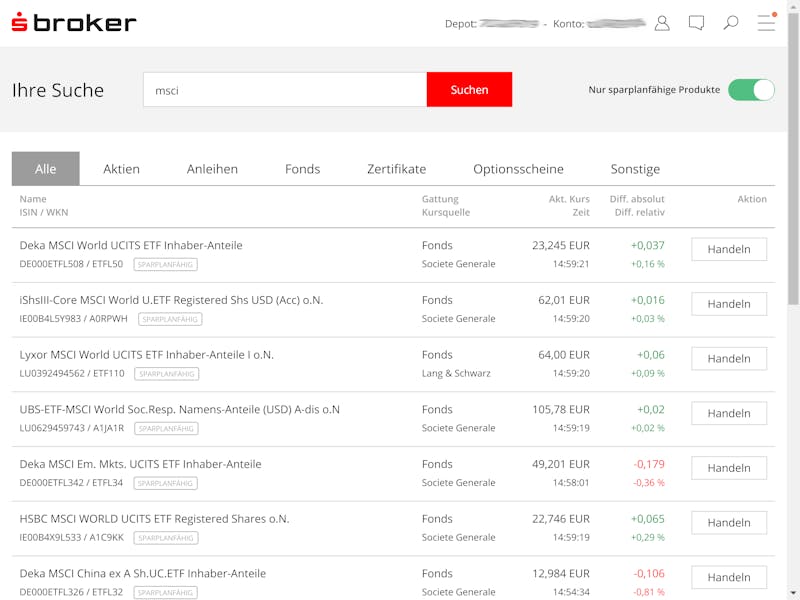The width and height of the screenshot is (800, 600).
Task: Switch to the Anleihen tab
Action: pyautogui.click(x=212, y=169)
